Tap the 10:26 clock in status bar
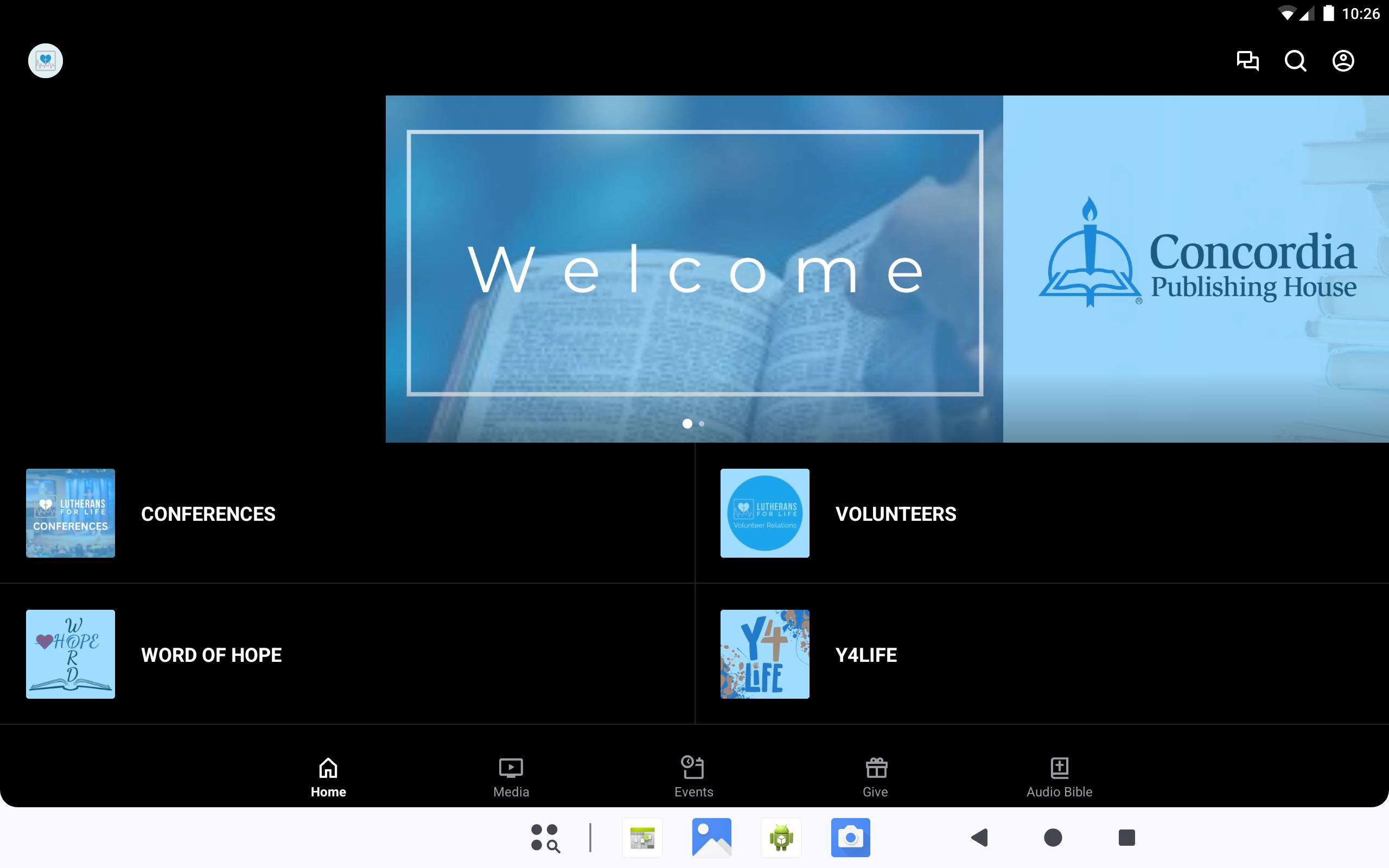This screenshot has width=1389, height=868. 1361,13
